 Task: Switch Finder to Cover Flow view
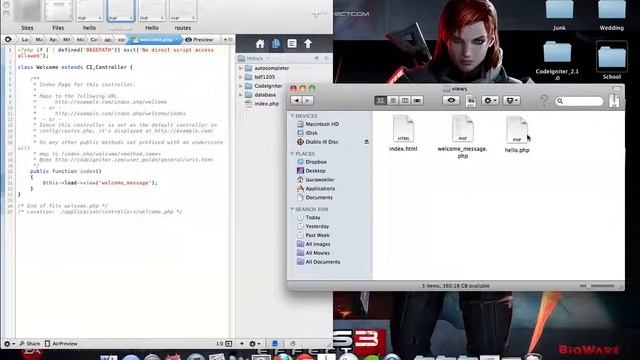coord(417,100)
